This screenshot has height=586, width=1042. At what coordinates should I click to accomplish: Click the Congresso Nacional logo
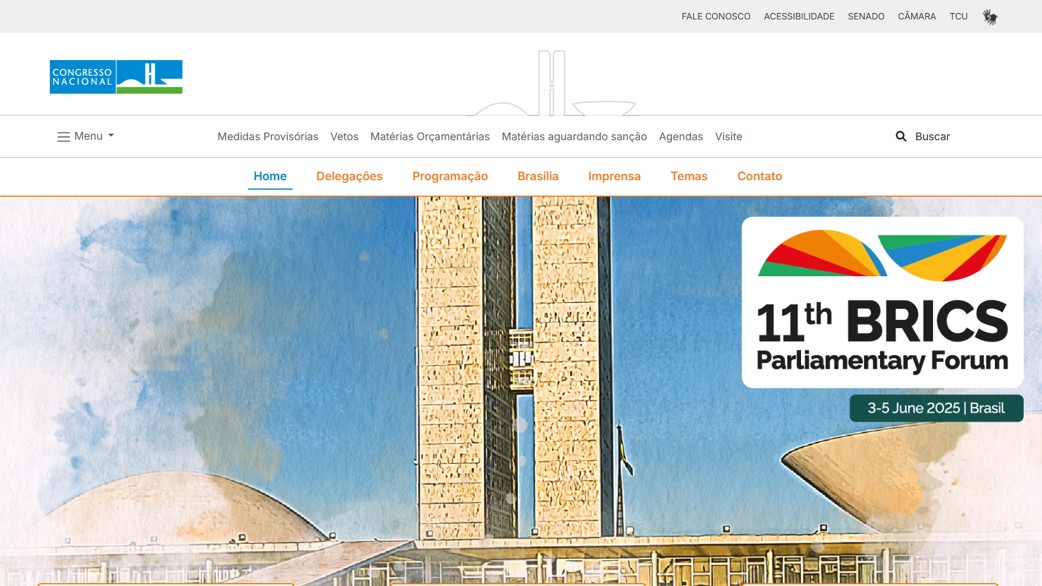tap(116, 77)
